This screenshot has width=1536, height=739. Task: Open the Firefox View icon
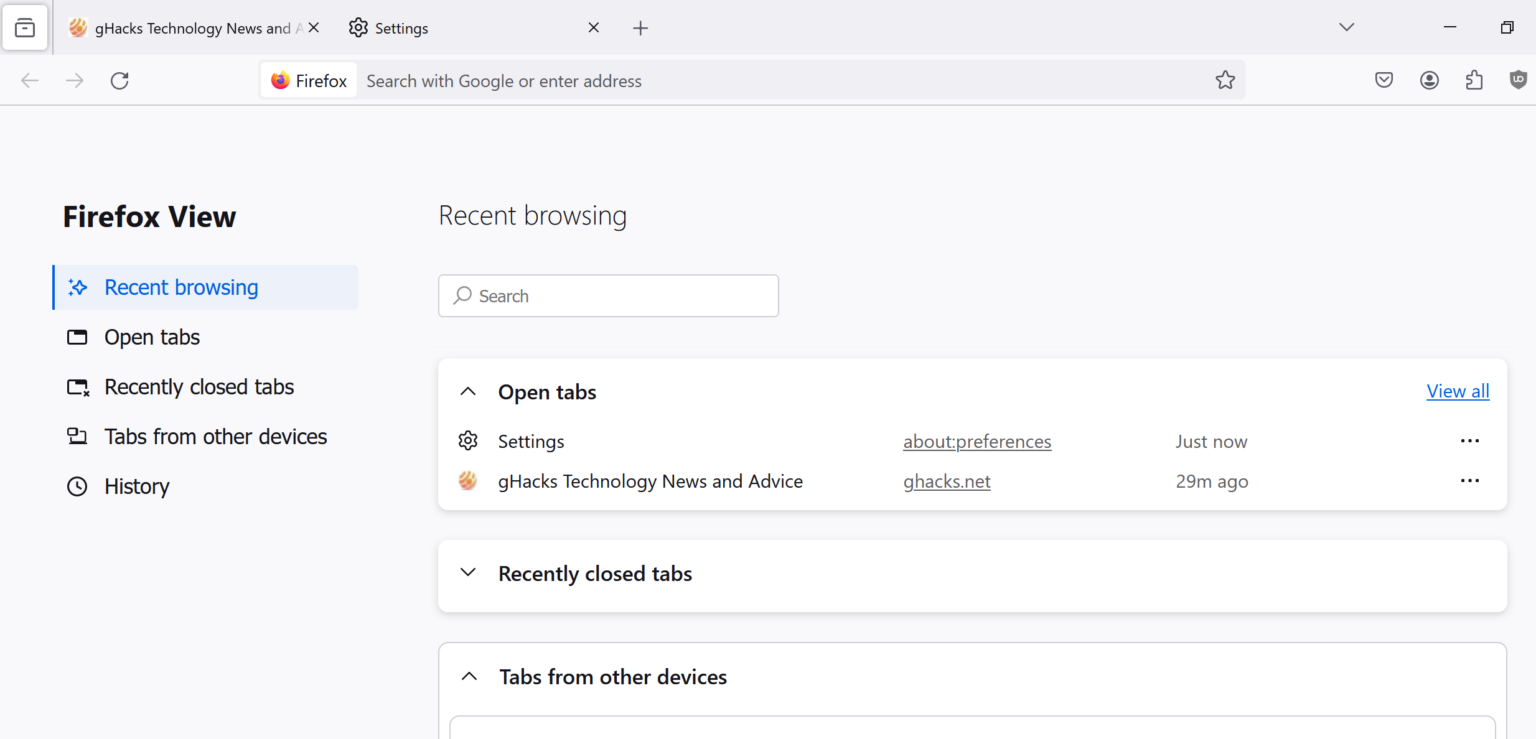tap(24, 27)
